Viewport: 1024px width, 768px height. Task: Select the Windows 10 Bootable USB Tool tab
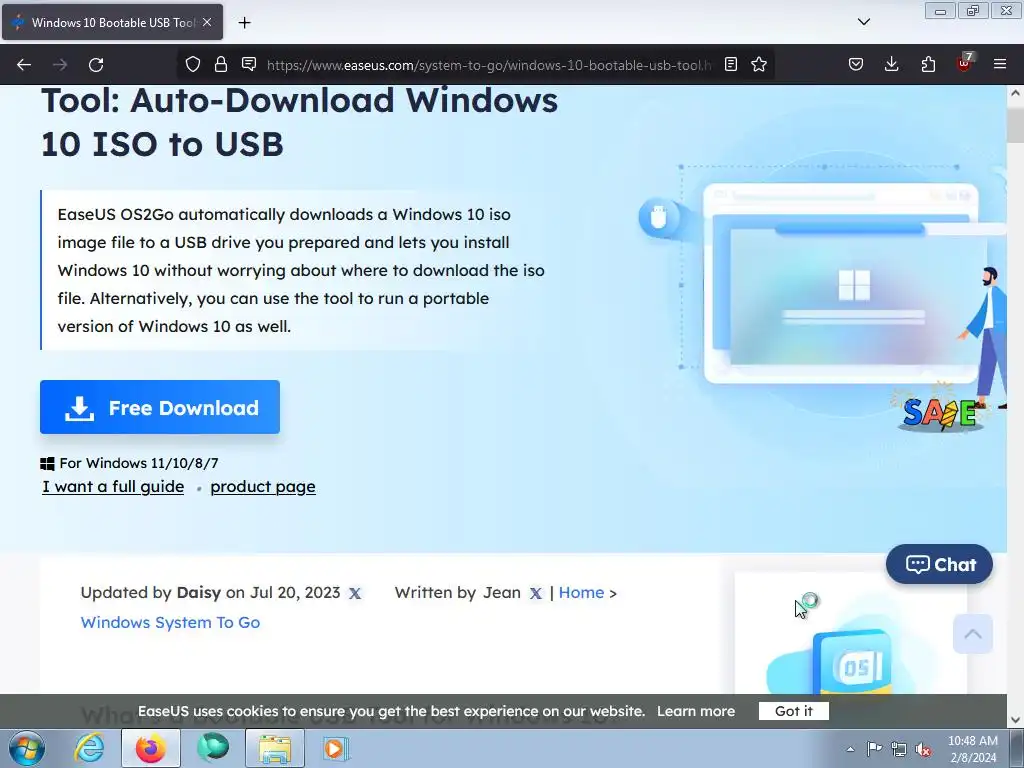pyautogui.click(x=112, y=22)
